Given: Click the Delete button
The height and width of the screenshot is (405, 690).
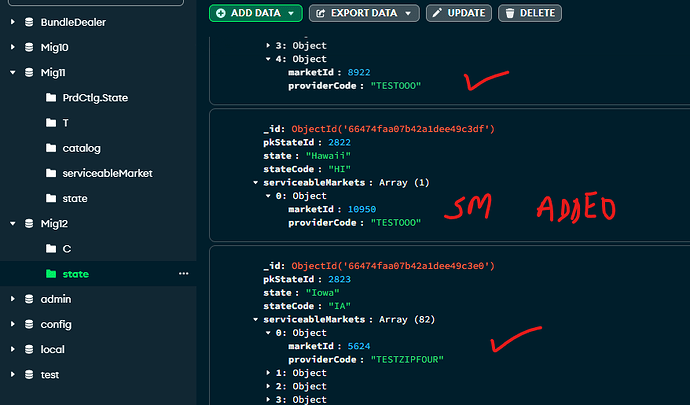Looking at the screenshot, I should pyautogui.click(x=530, y=13).
